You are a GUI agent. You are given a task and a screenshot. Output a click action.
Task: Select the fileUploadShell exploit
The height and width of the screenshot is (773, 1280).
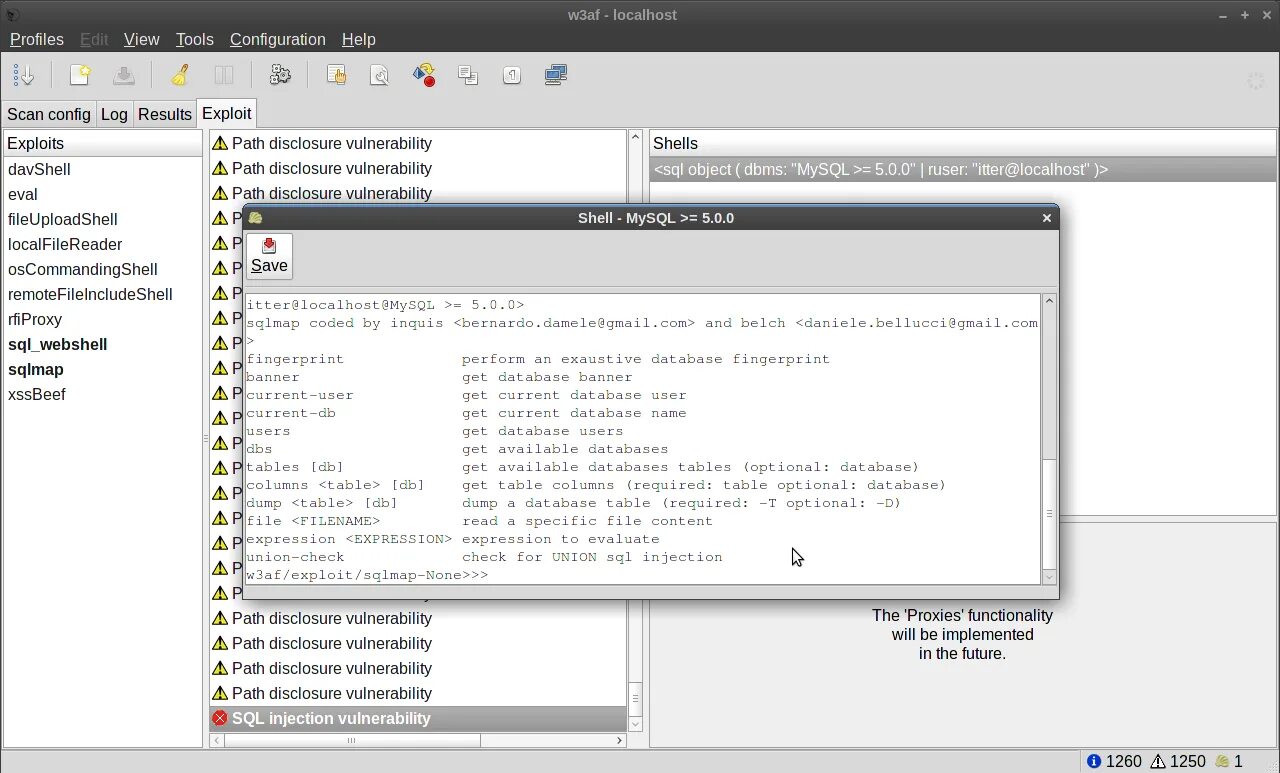point(103,219)
